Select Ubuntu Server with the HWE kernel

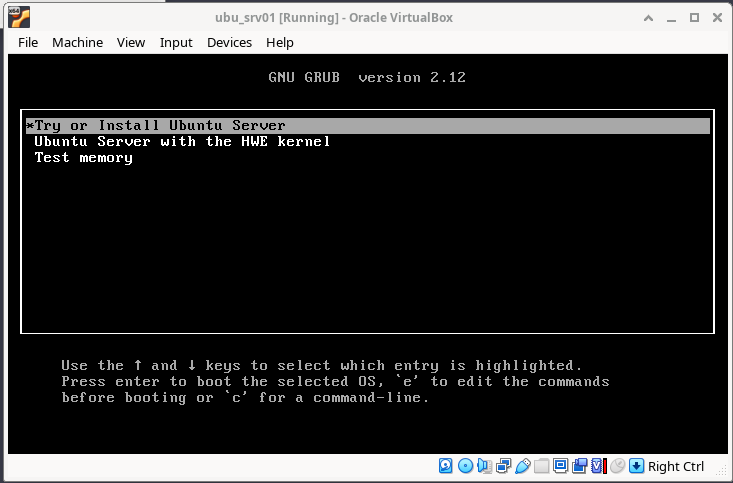tap(182, 142)
